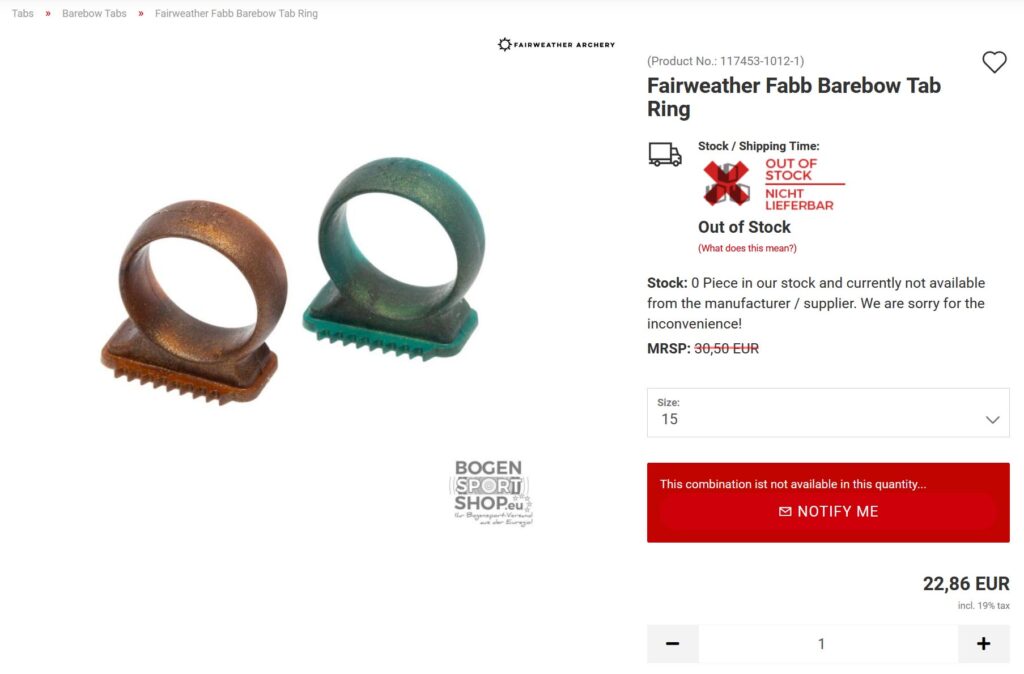Open the Size dropdown showing 15
Image resolution: width=1024 pixels, height=674 pixels.
click(828, 413)
